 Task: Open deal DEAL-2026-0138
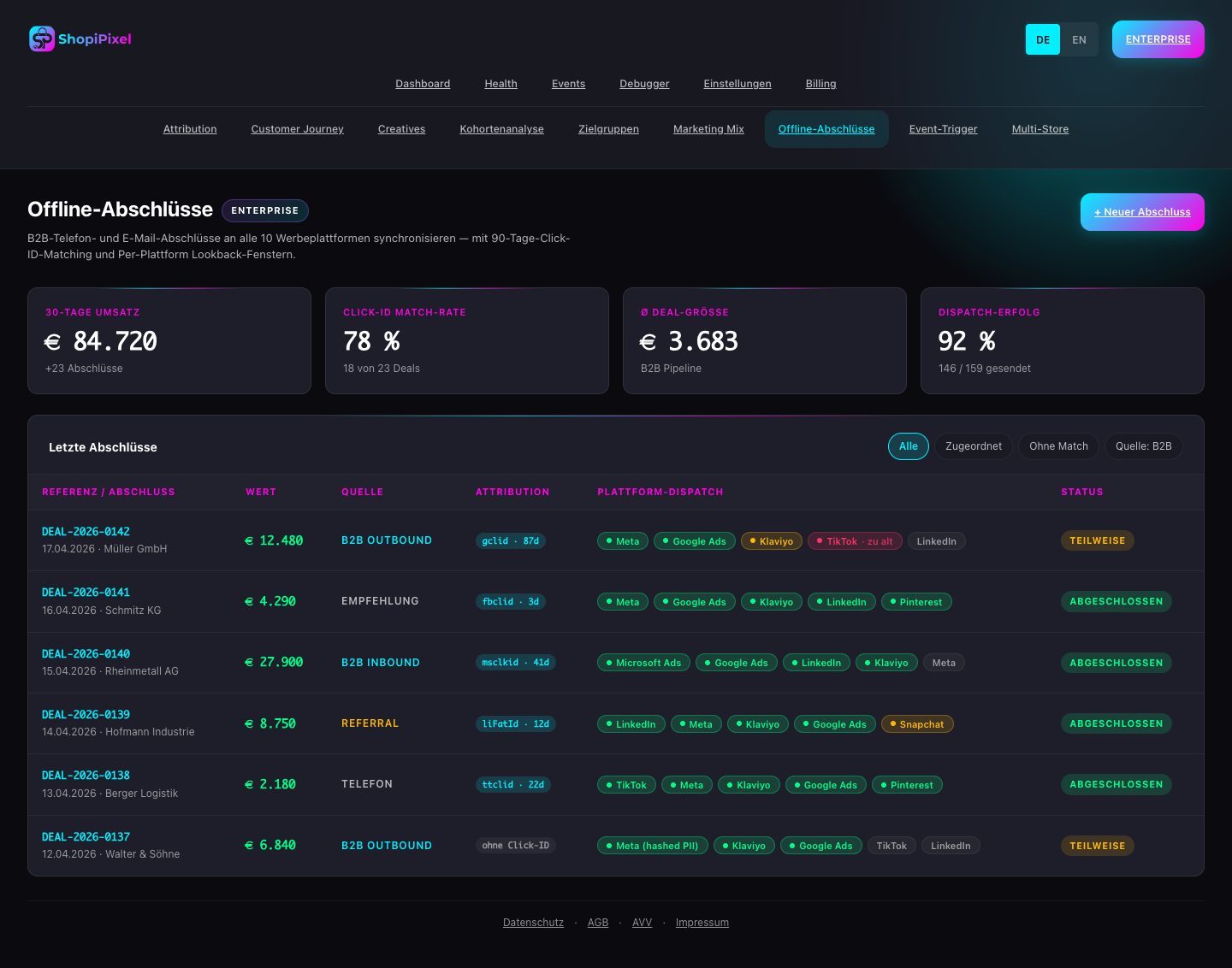click(x=86, y=776)
